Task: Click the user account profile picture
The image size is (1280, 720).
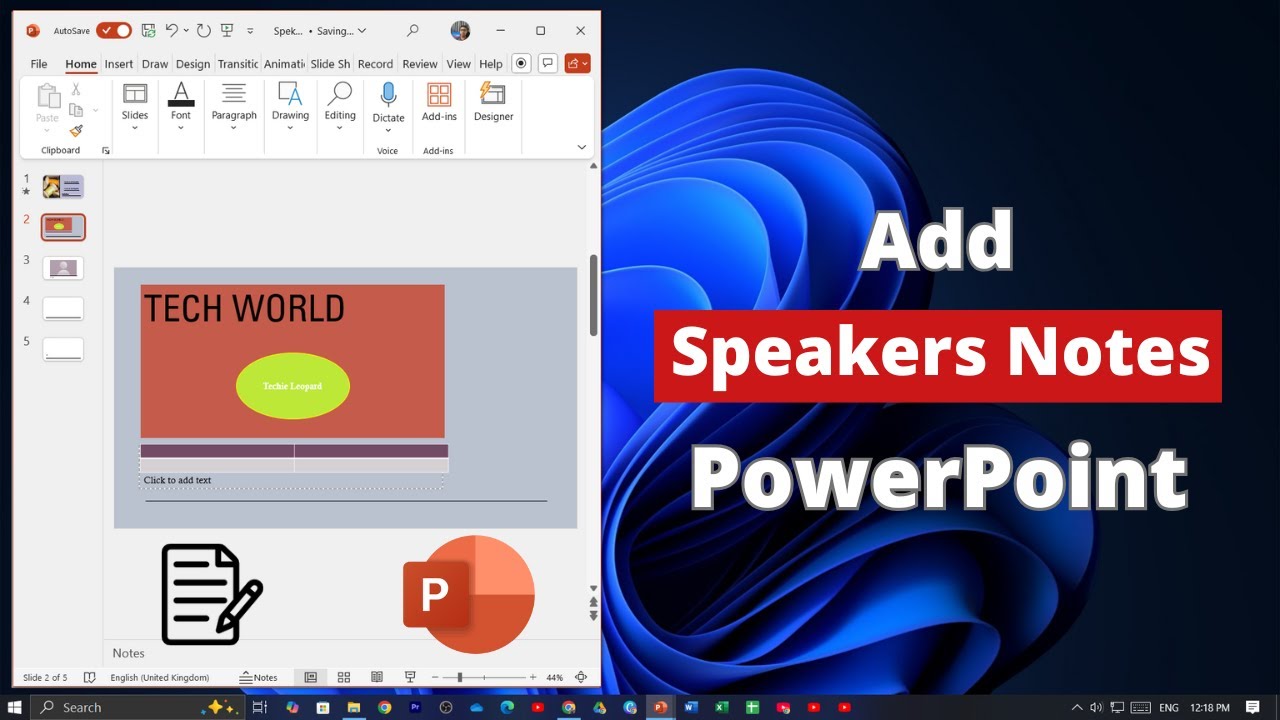Action: [x=460, y=31]
